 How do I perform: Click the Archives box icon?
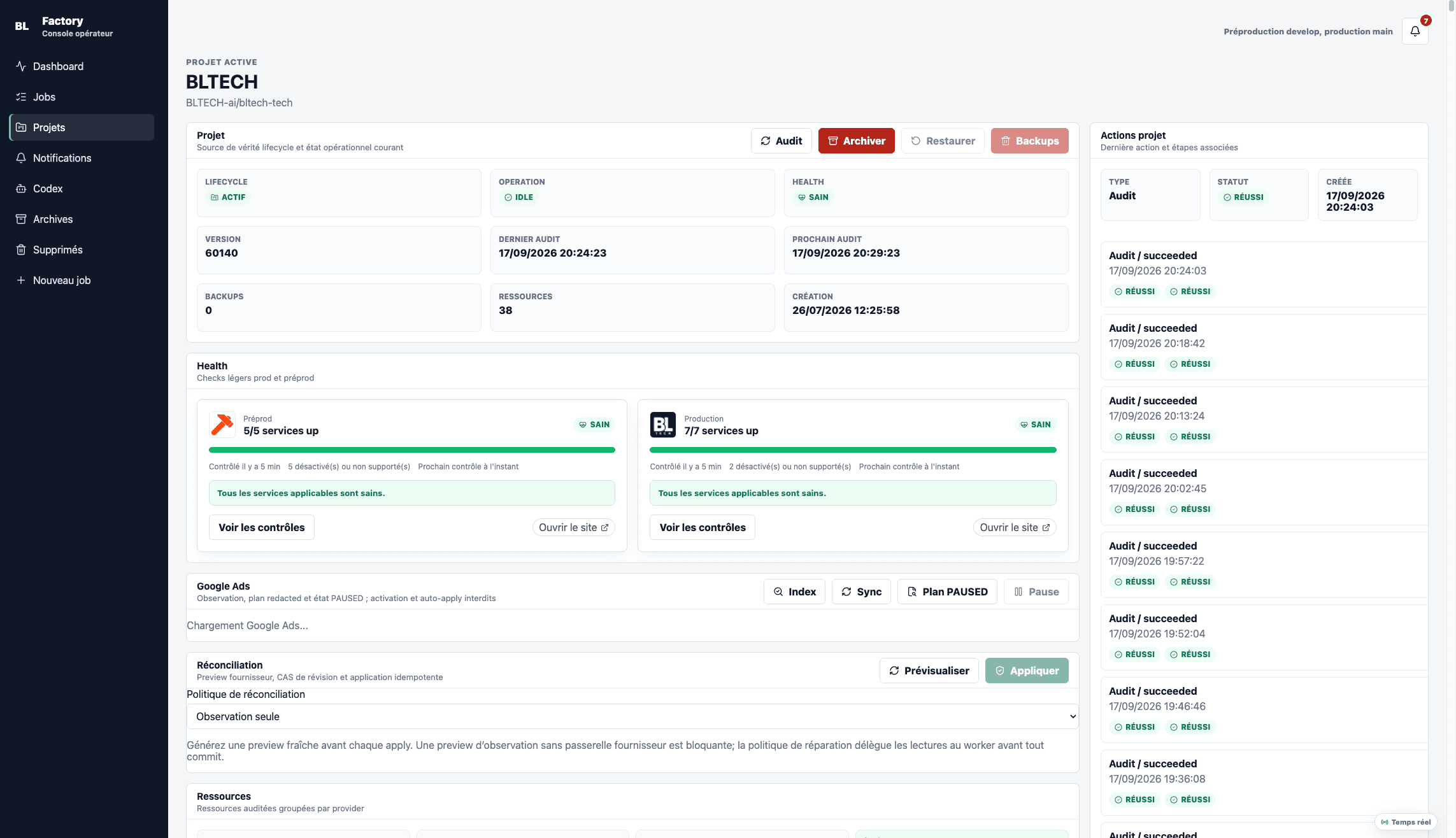tap(21, 219)
